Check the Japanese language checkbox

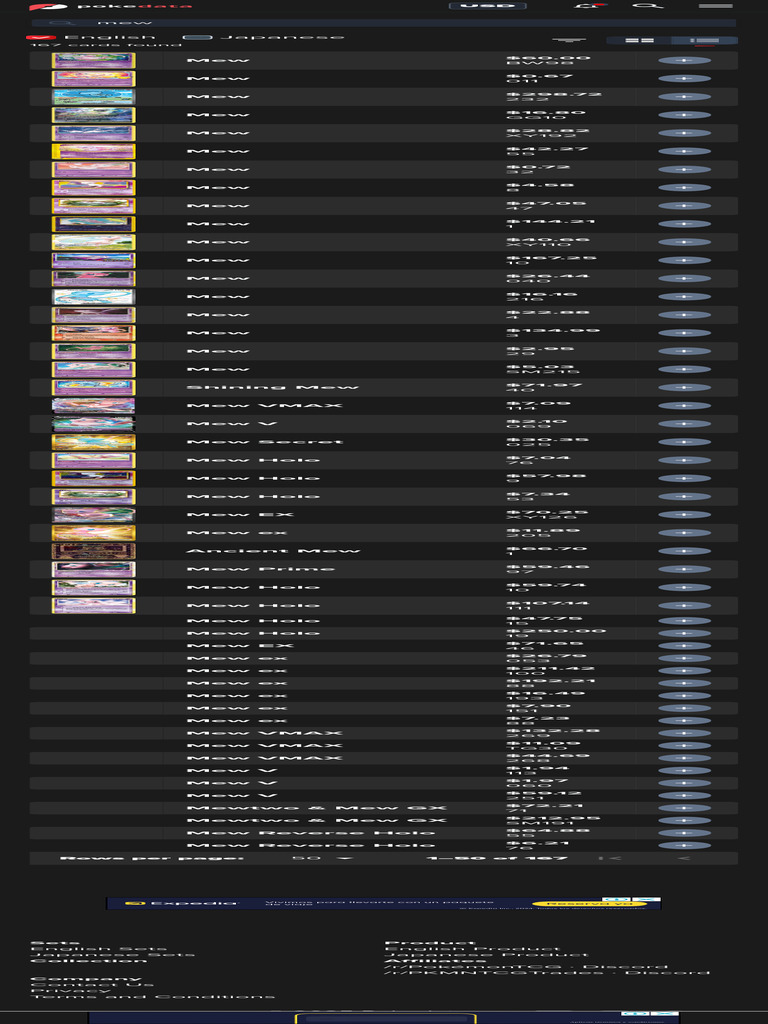197,37
